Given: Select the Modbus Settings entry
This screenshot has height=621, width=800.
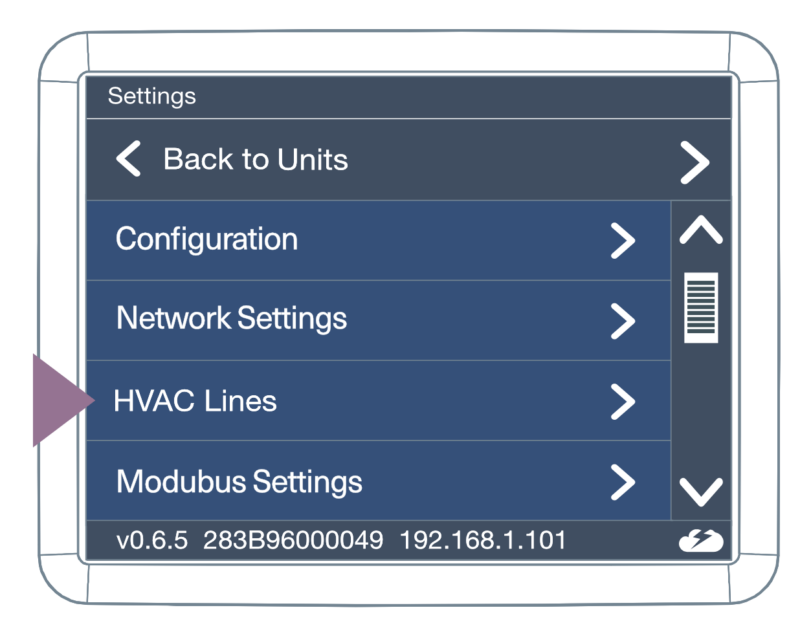Looking at the screenshot, I should tap(239, 481).
